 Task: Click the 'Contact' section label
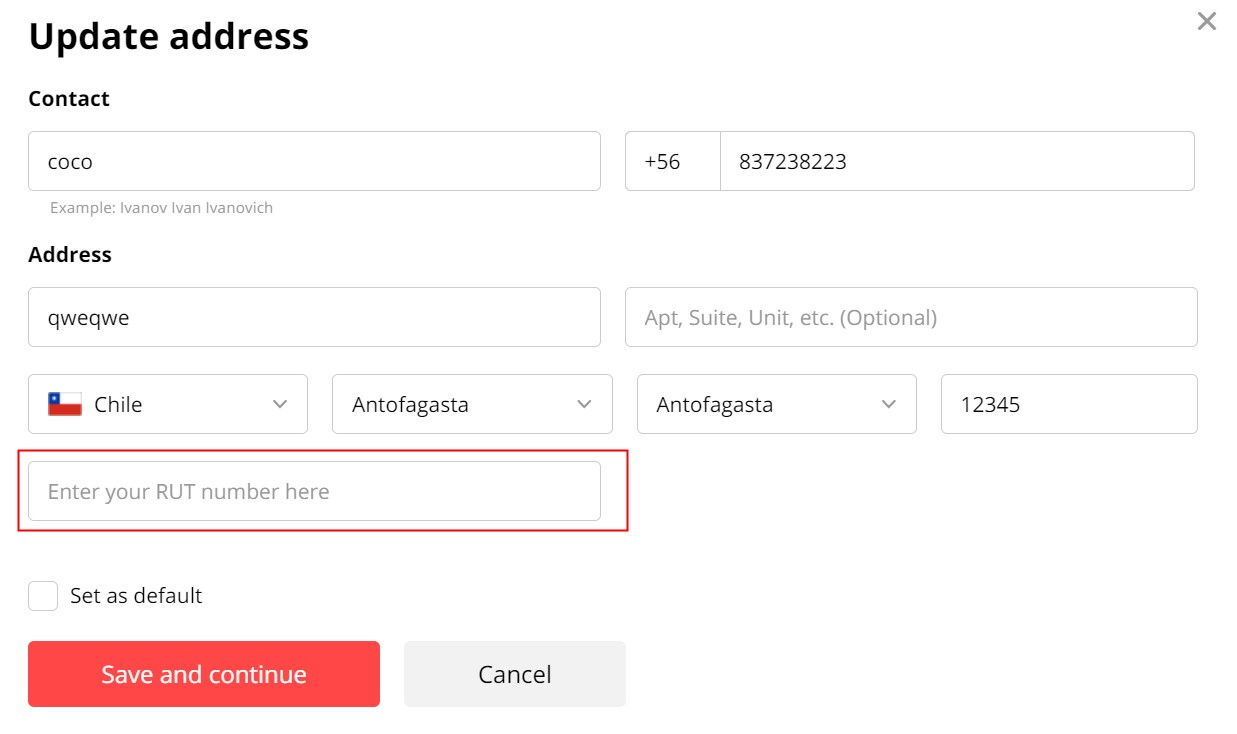coord(69,99)
